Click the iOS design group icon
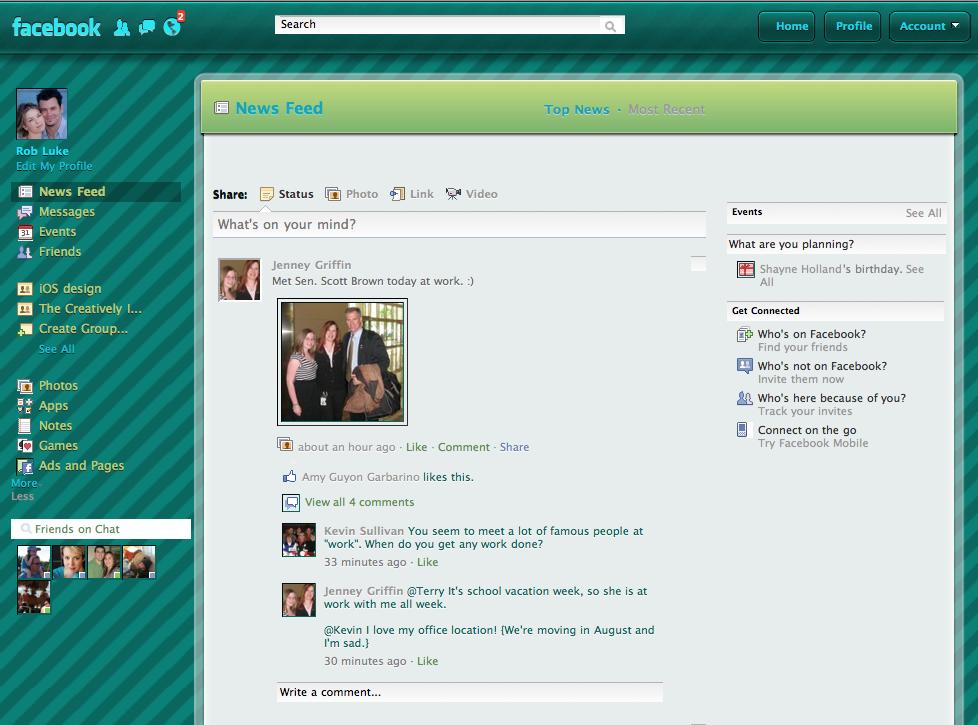Screen dimensions: 978x725 25,289
